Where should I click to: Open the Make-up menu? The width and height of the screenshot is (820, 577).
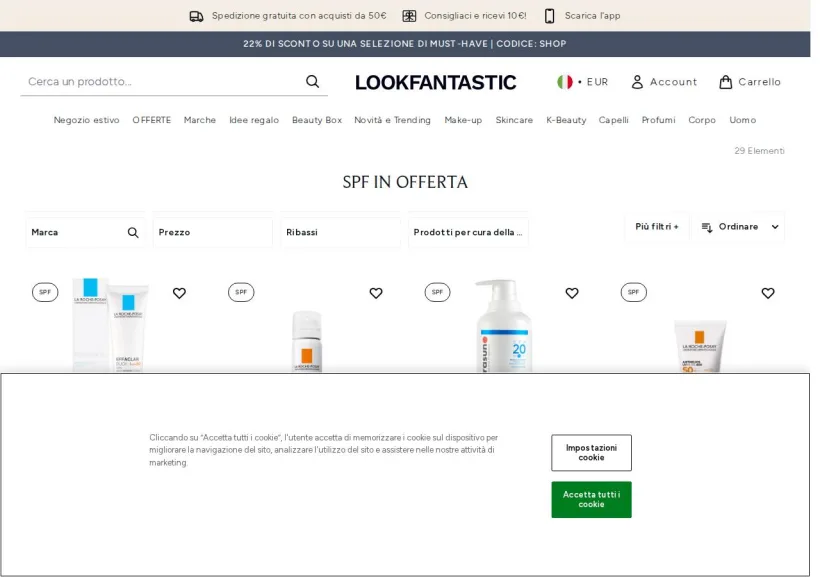463,120
